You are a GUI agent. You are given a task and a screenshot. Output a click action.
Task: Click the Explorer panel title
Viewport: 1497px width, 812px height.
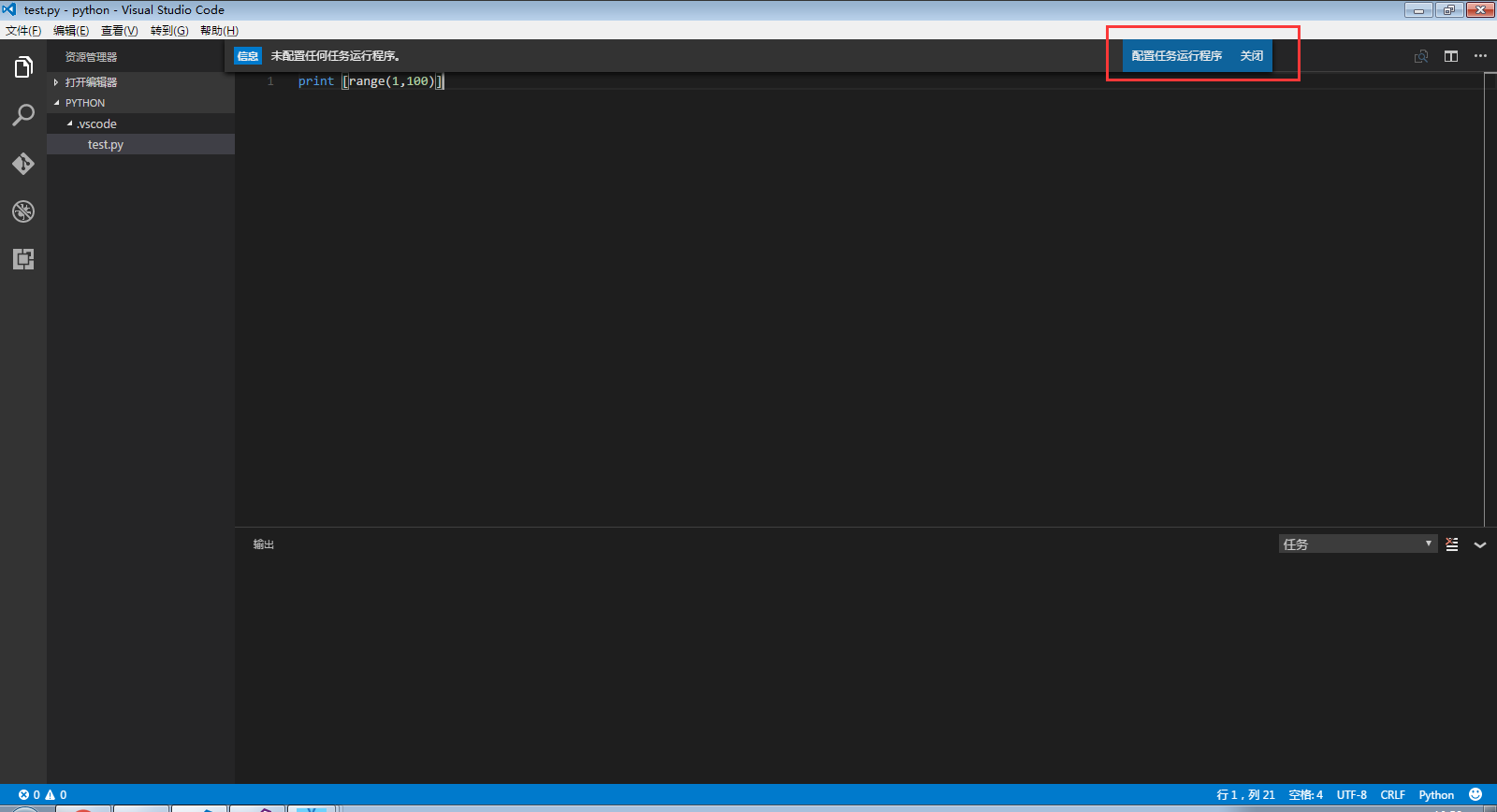[91, 57]
